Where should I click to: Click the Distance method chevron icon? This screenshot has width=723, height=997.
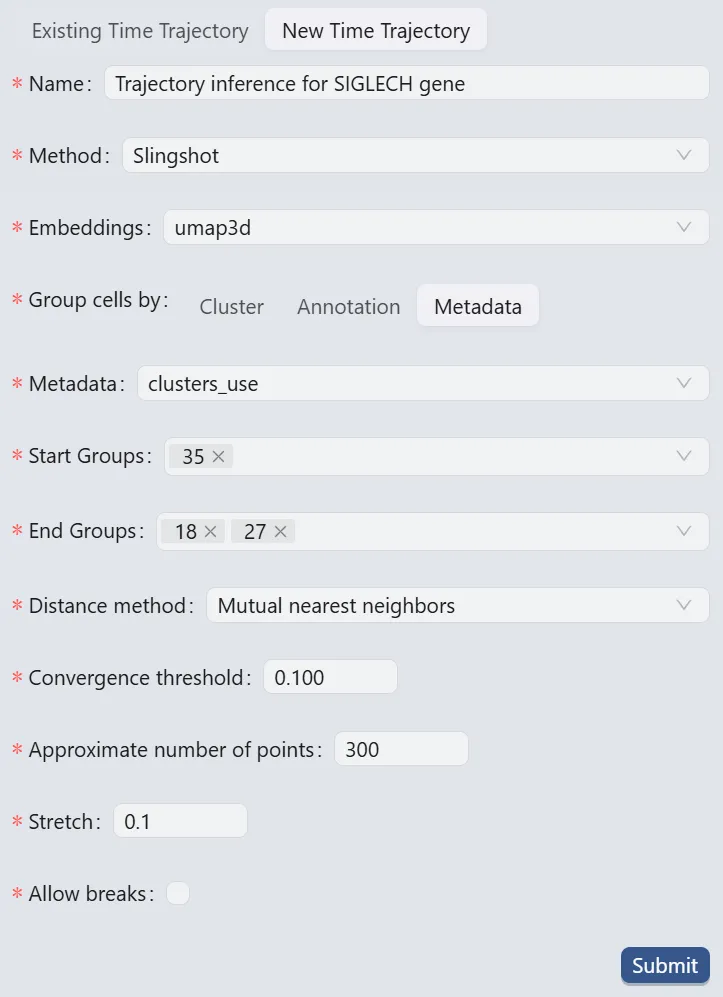tap(684, 605)
